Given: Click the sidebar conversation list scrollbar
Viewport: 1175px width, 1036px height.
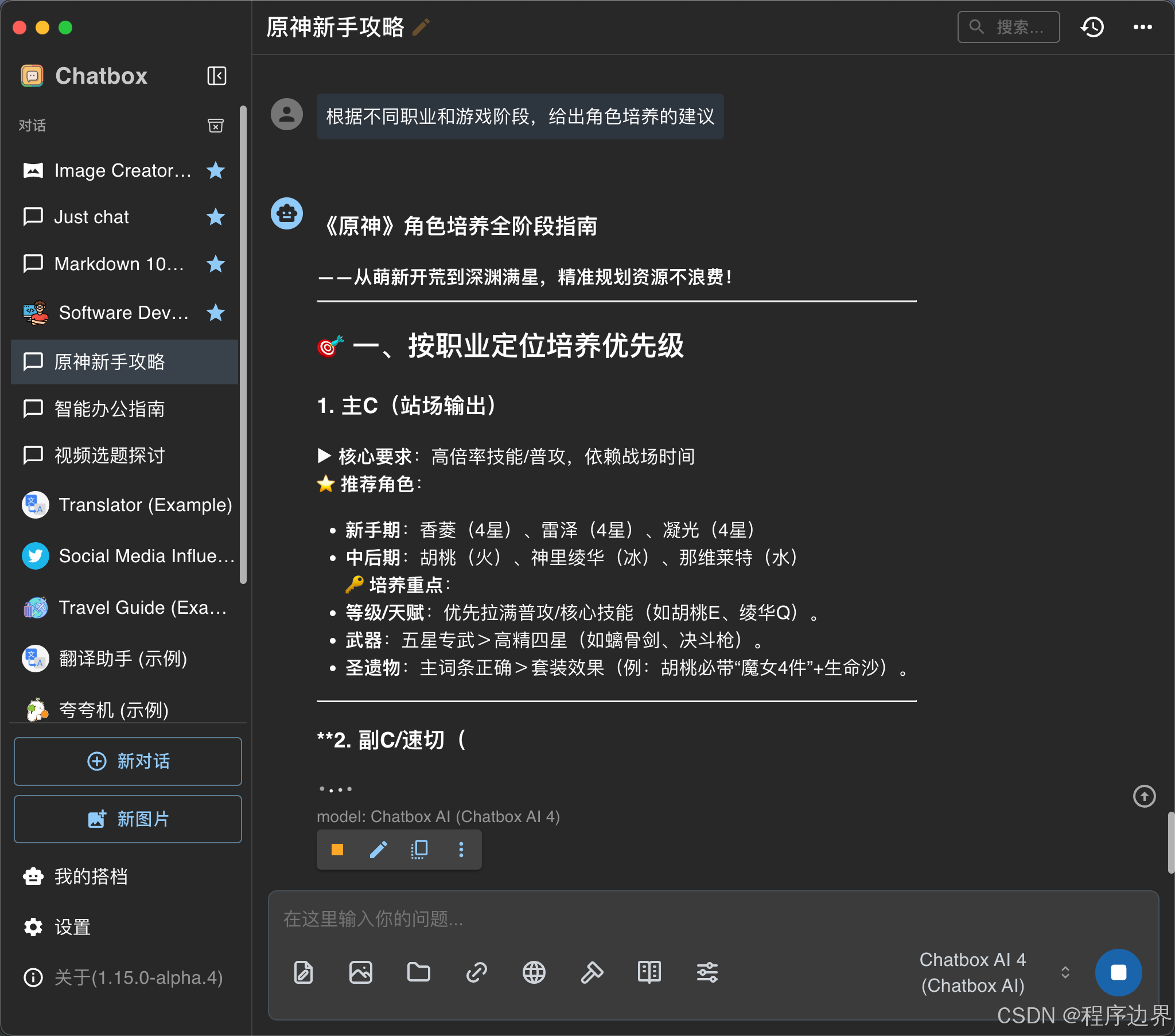Looking at the screenshot, I should point(243,345).
